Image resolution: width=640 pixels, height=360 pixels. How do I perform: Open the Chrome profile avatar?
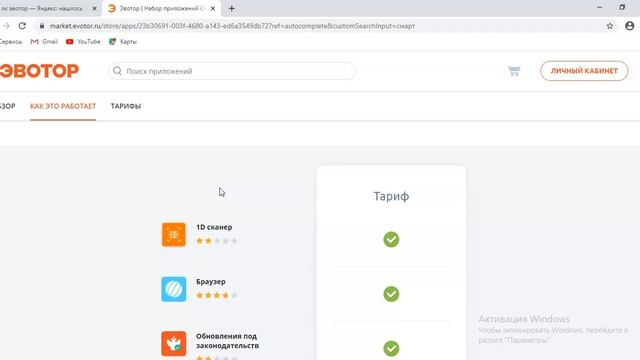tap(629, 26)
